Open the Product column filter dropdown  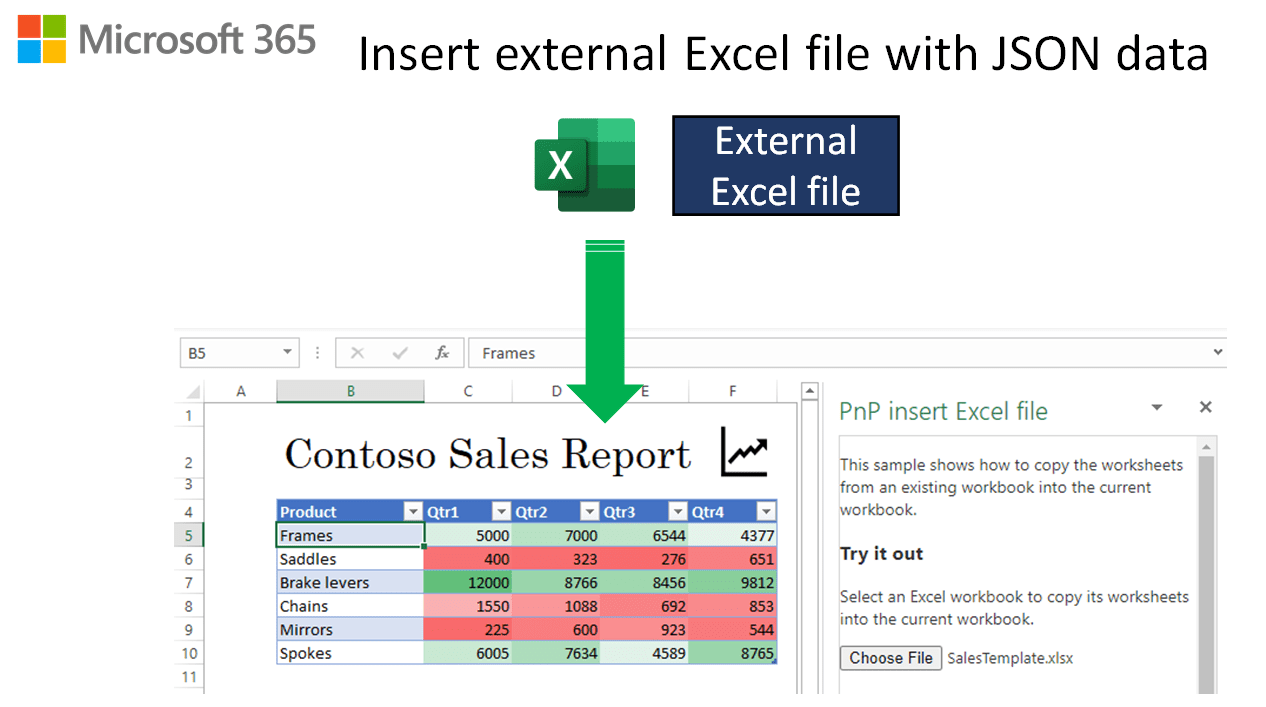(x=413, y=511)
